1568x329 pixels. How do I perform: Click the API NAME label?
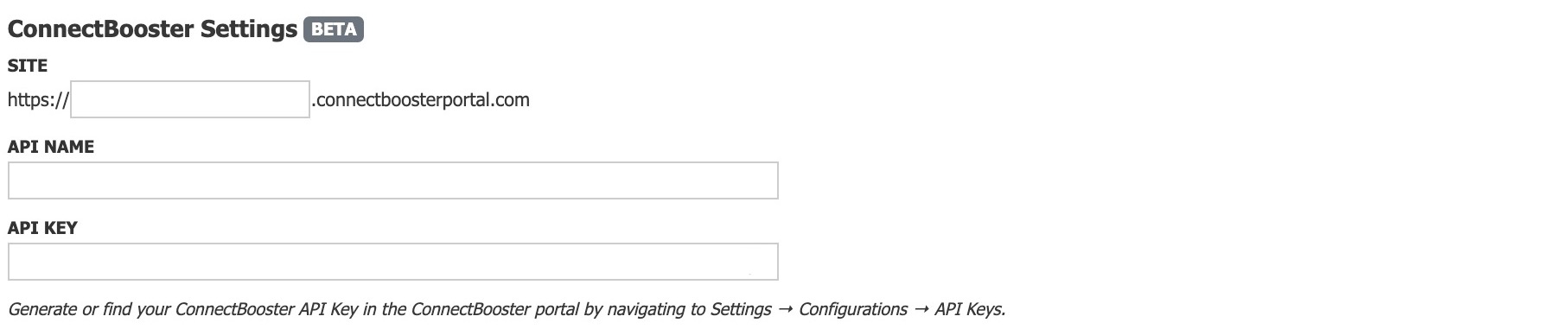click(x=51, y=147)
